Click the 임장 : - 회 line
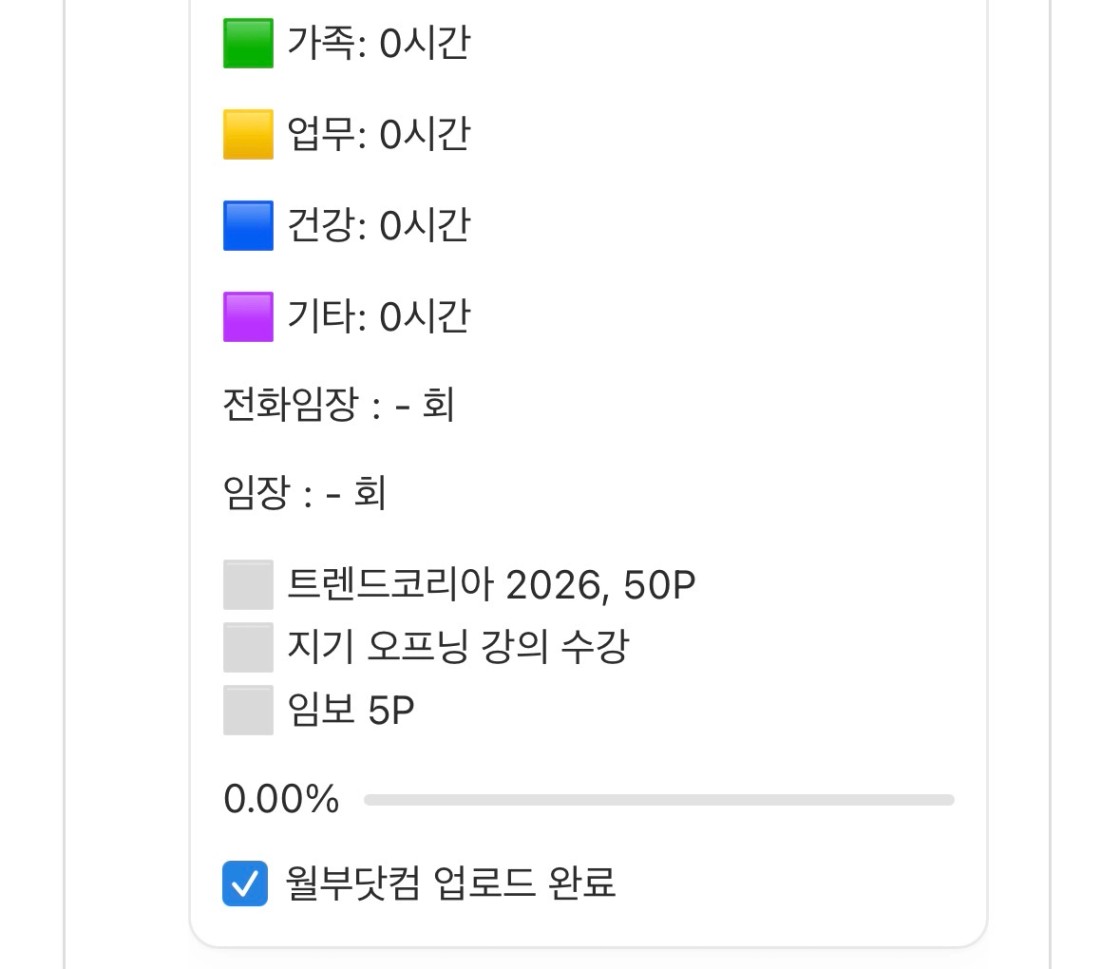1120x969 pixels. tap(305, 494)
